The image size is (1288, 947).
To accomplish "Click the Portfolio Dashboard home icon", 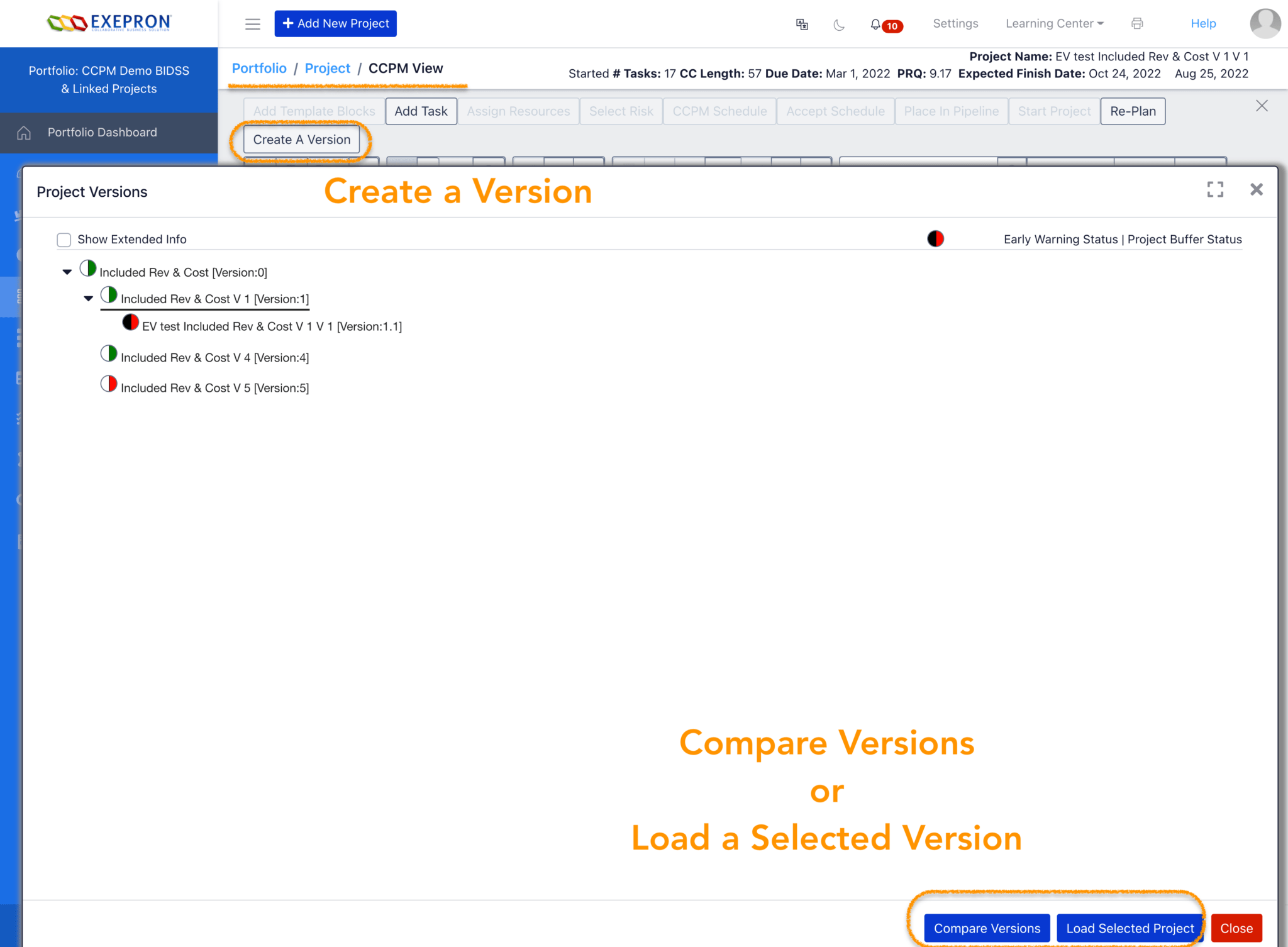I will click(24, 133).
